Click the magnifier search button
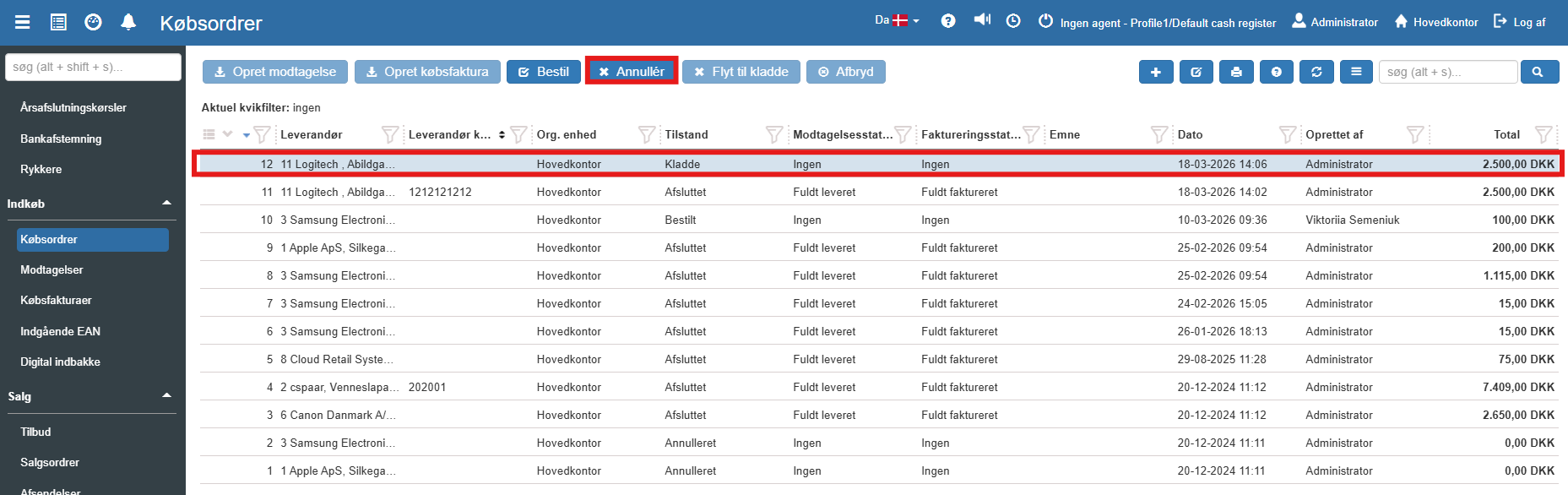The width and height of the screenshot is (1568, 495). tap(1539, 72)
